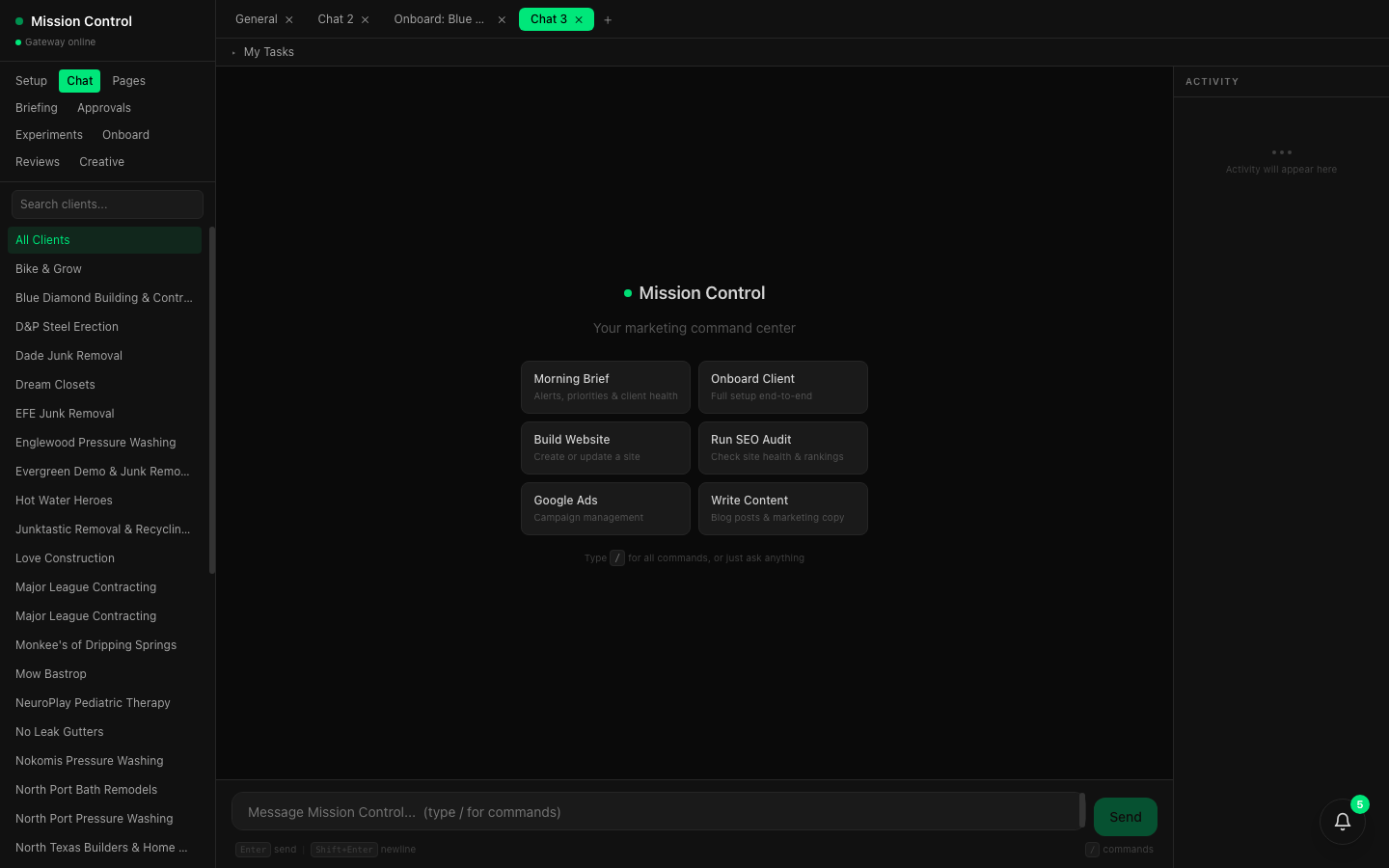Go to the Approvals section

pyautogui.click(x=104, y=108)
